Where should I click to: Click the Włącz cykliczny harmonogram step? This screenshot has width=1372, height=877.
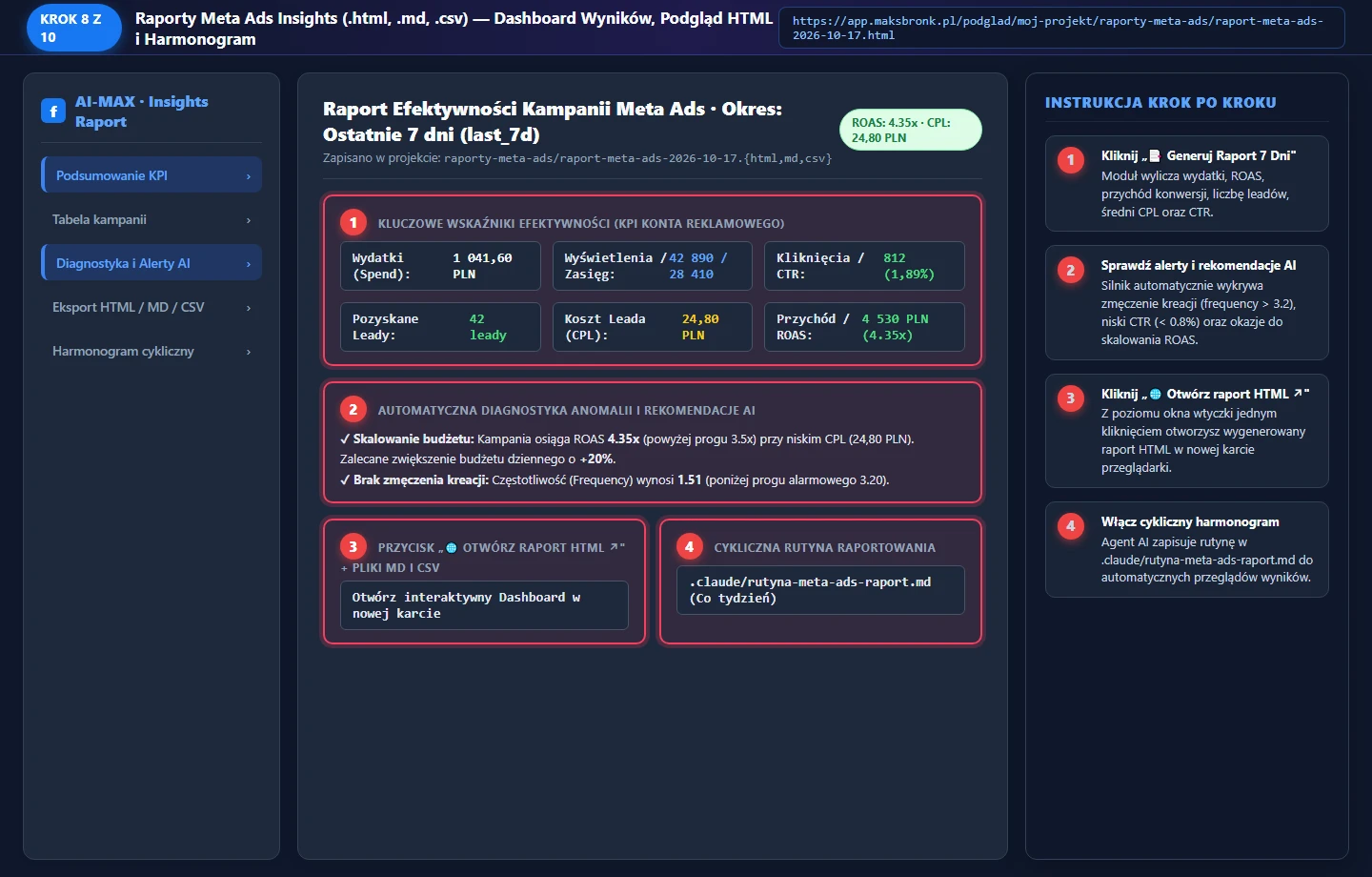tap(1186, 549)
